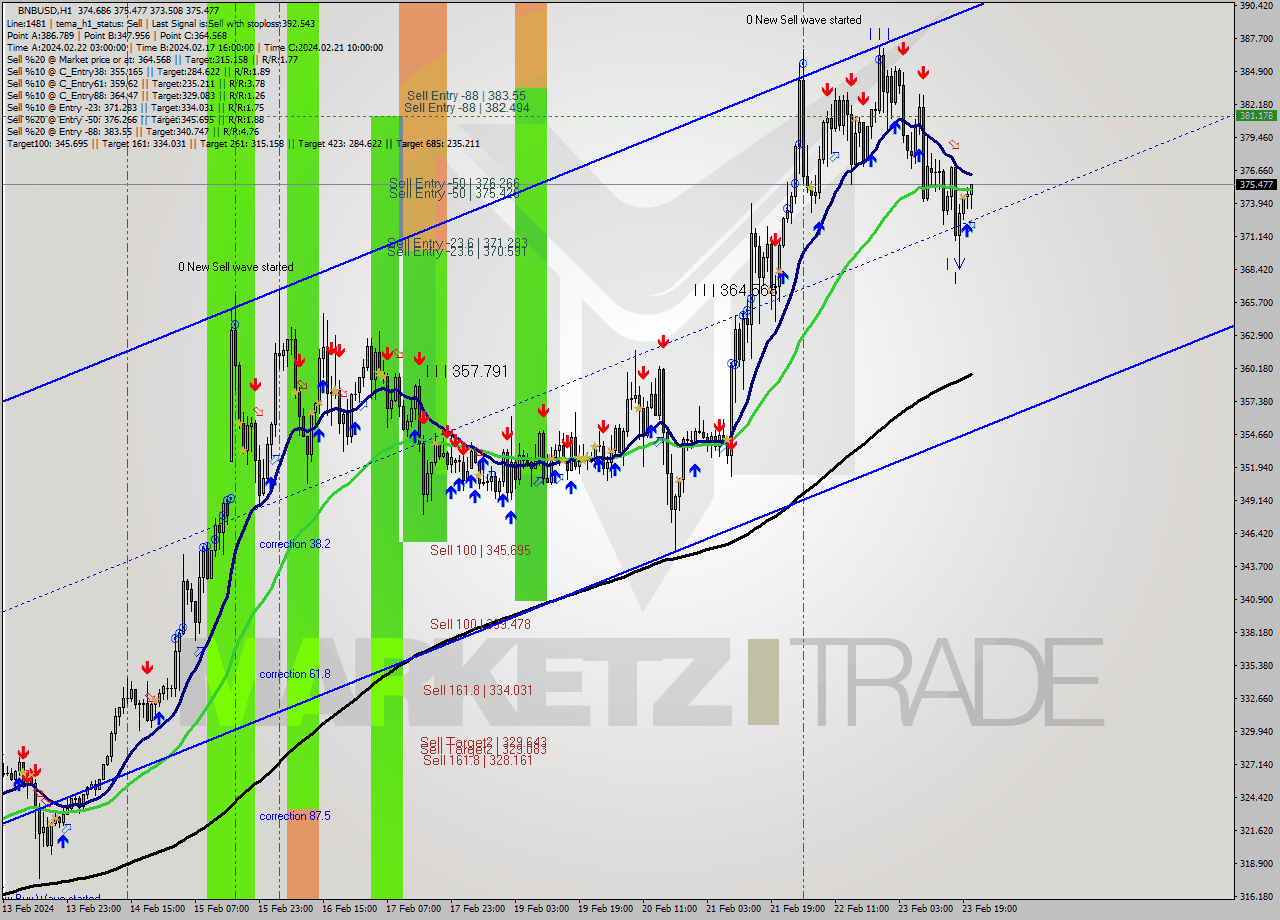Image resolution: width=1280 pixels, height=920 pixels.
Task: Click the 390.420 price axis label
Action: (1256, 6)
